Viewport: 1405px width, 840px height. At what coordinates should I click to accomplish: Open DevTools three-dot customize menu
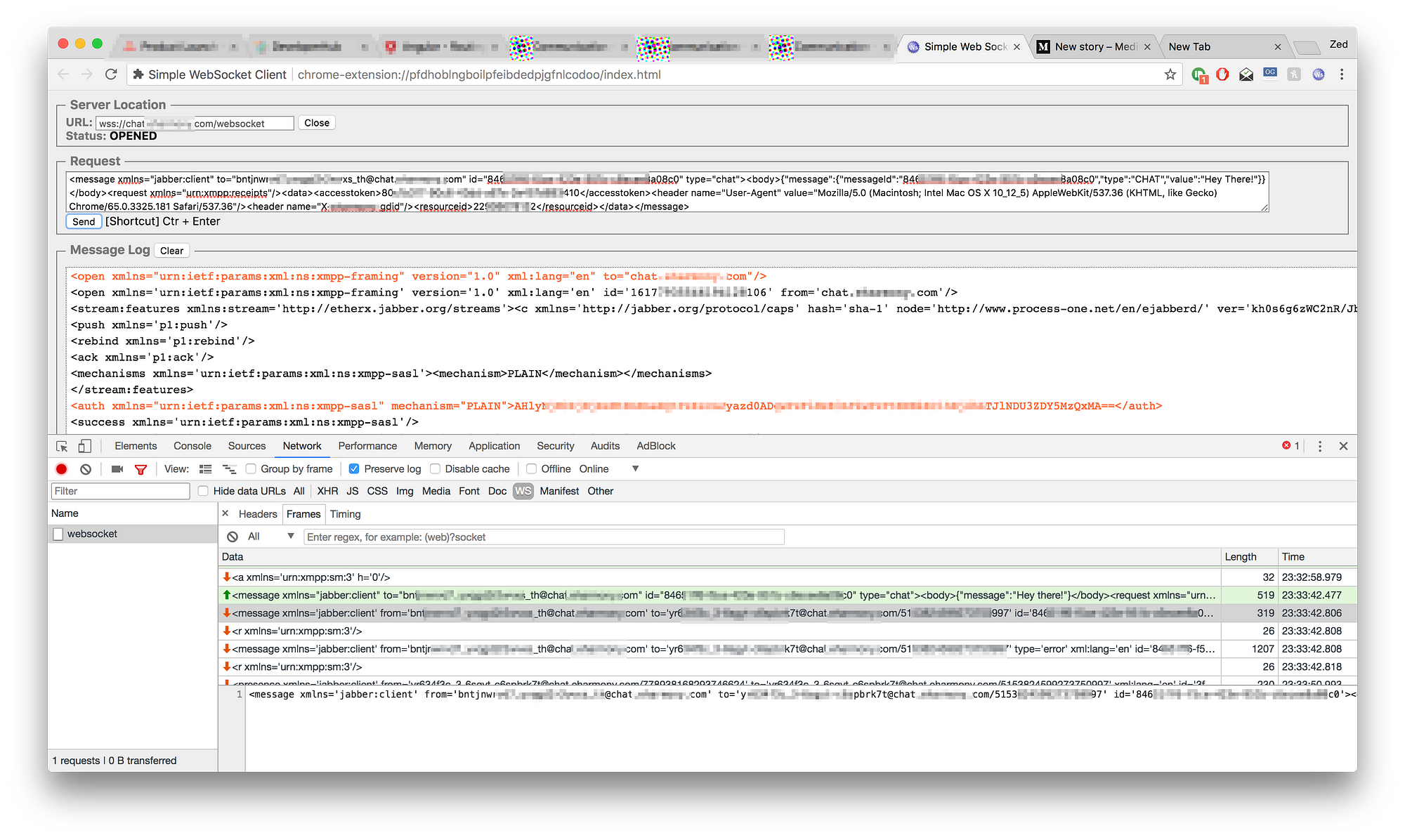click(1320, 446)
